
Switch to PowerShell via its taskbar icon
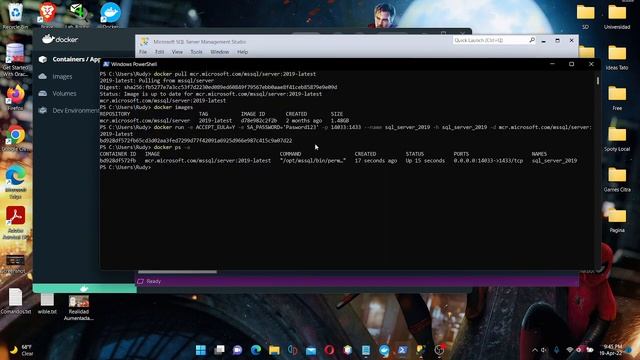click(402, 350)
